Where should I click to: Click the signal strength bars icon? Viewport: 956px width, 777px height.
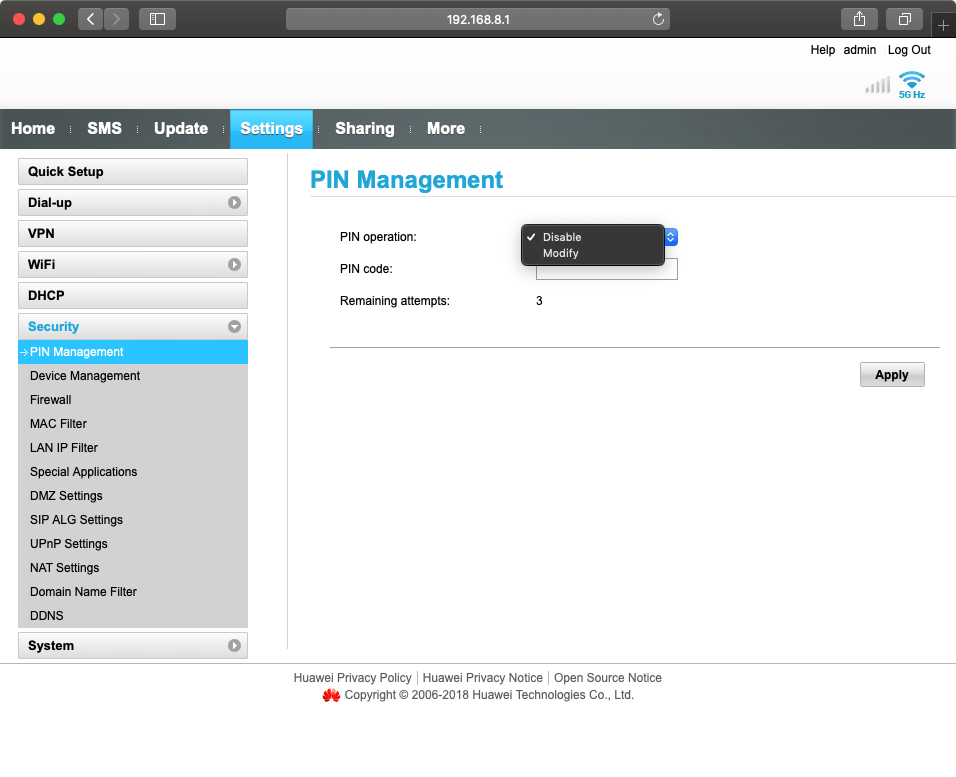pyautogui.click(x=877, y=86)
